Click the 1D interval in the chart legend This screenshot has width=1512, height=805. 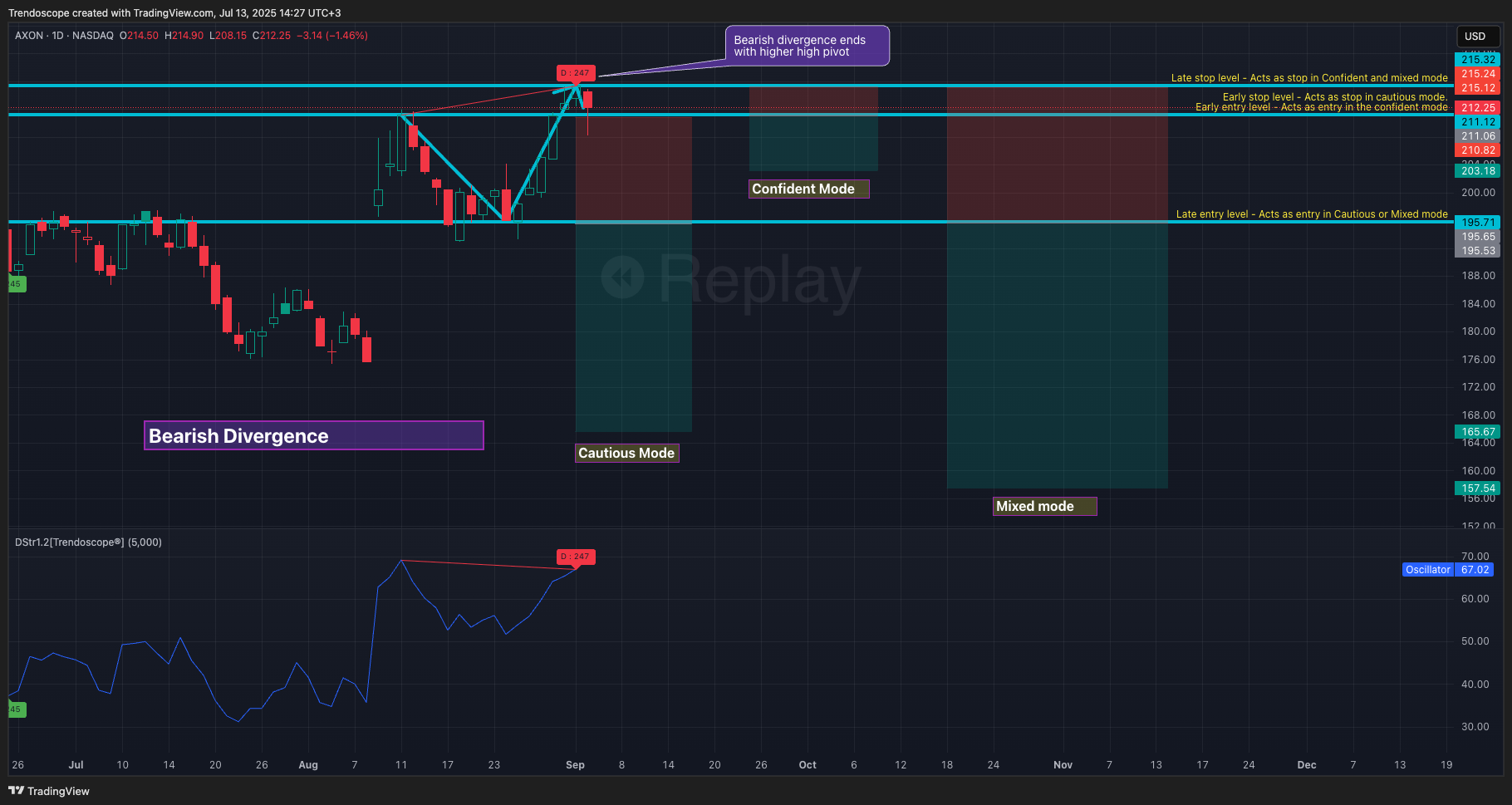click(57, 36)
